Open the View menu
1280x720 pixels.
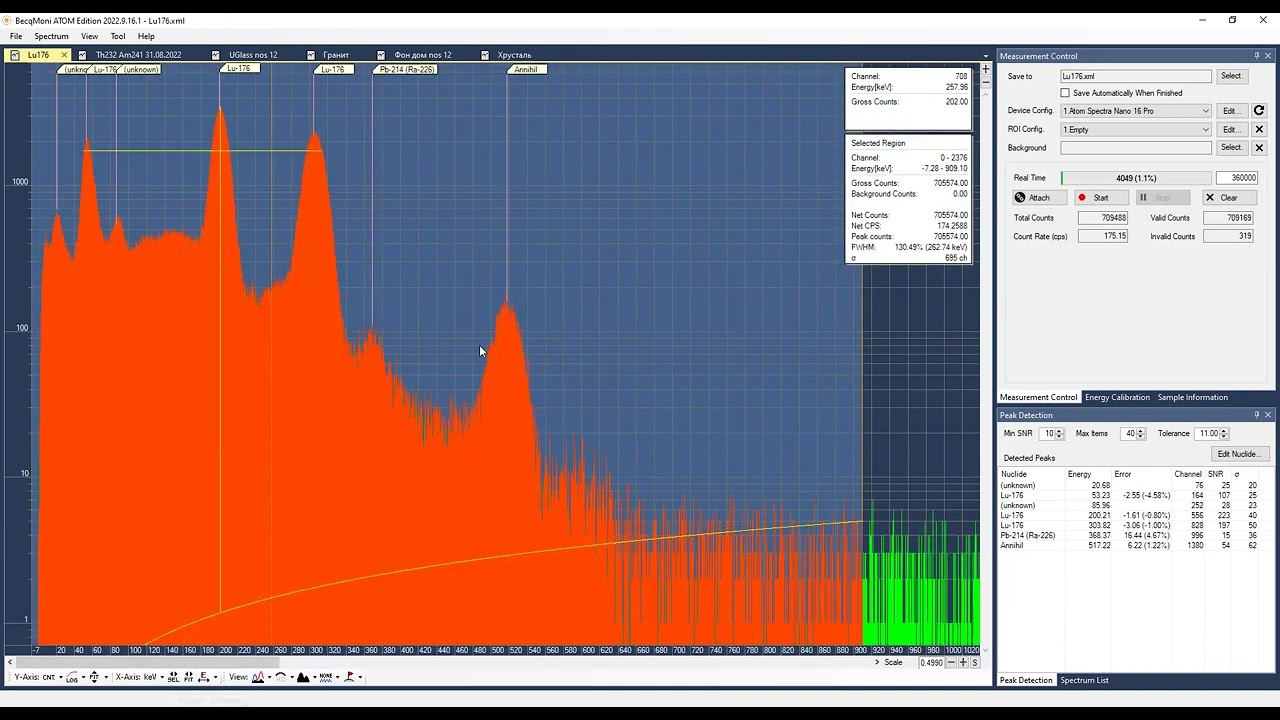click(89, 36)
